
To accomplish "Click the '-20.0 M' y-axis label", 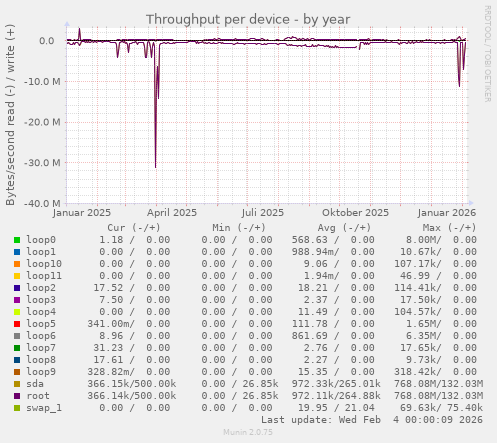I will (42, 122).
